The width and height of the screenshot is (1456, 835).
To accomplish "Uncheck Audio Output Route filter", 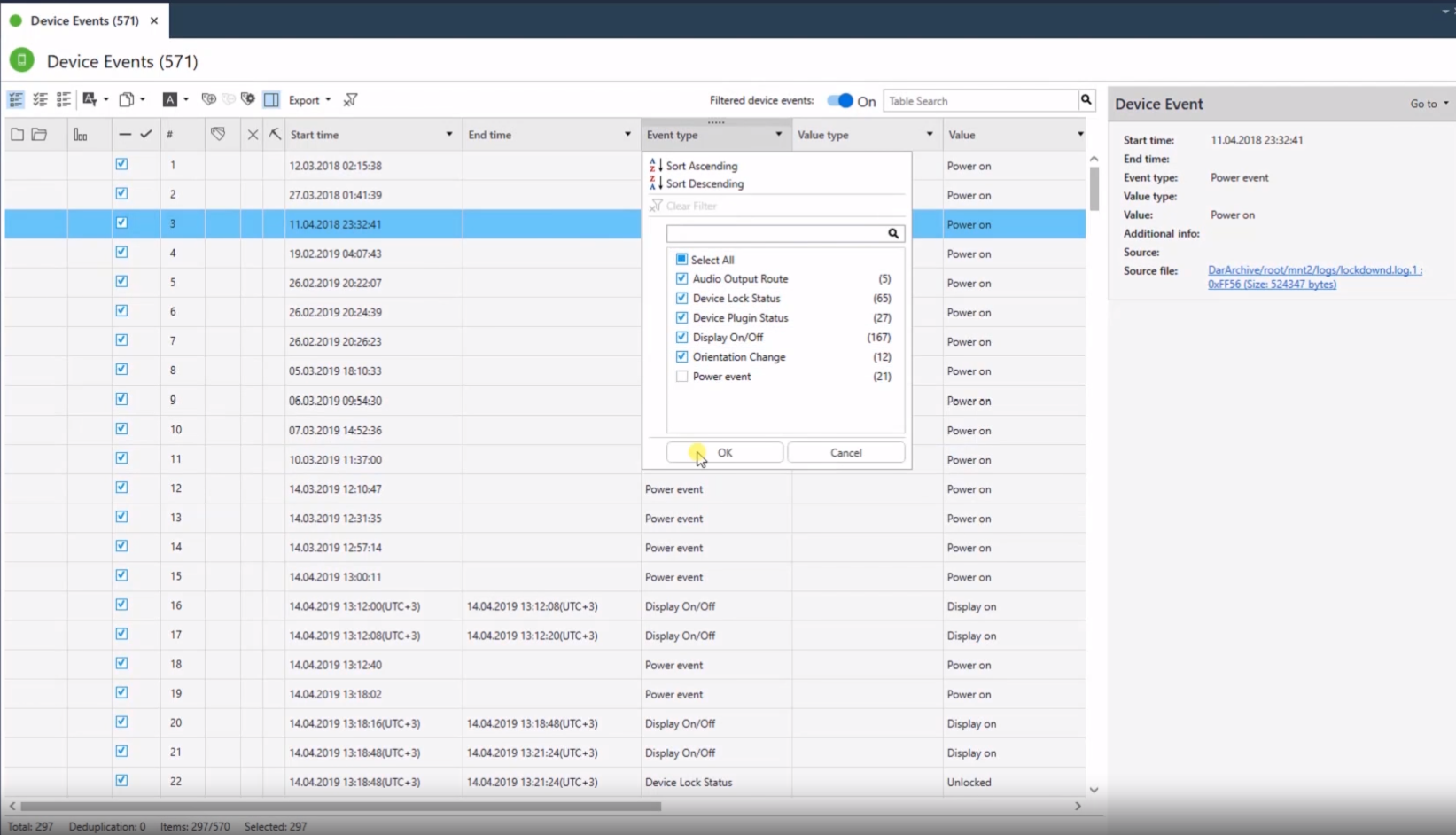I will pyautogui.click(x=681, y=278).
